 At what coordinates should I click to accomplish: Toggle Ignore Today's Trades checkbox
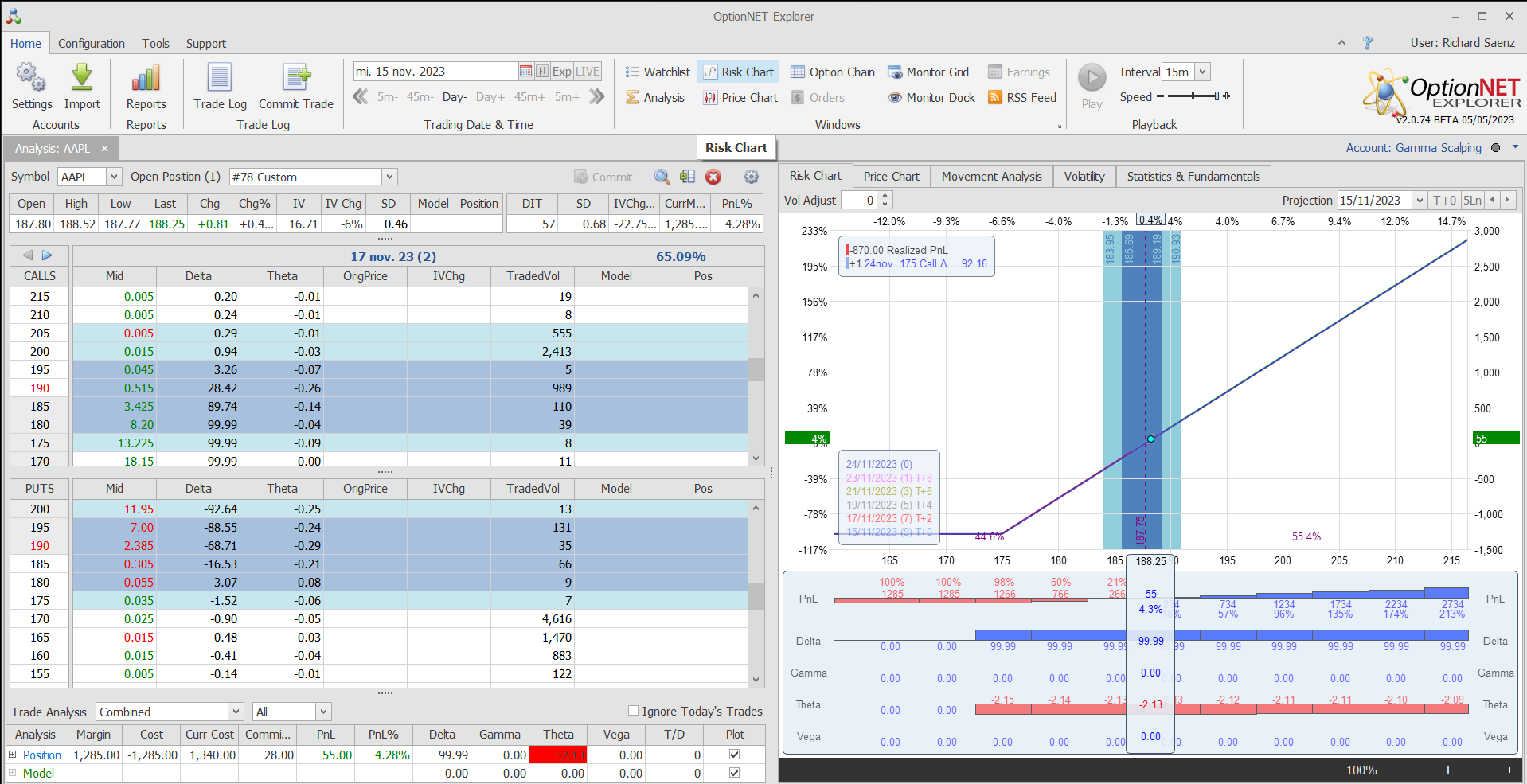point(634,711)
